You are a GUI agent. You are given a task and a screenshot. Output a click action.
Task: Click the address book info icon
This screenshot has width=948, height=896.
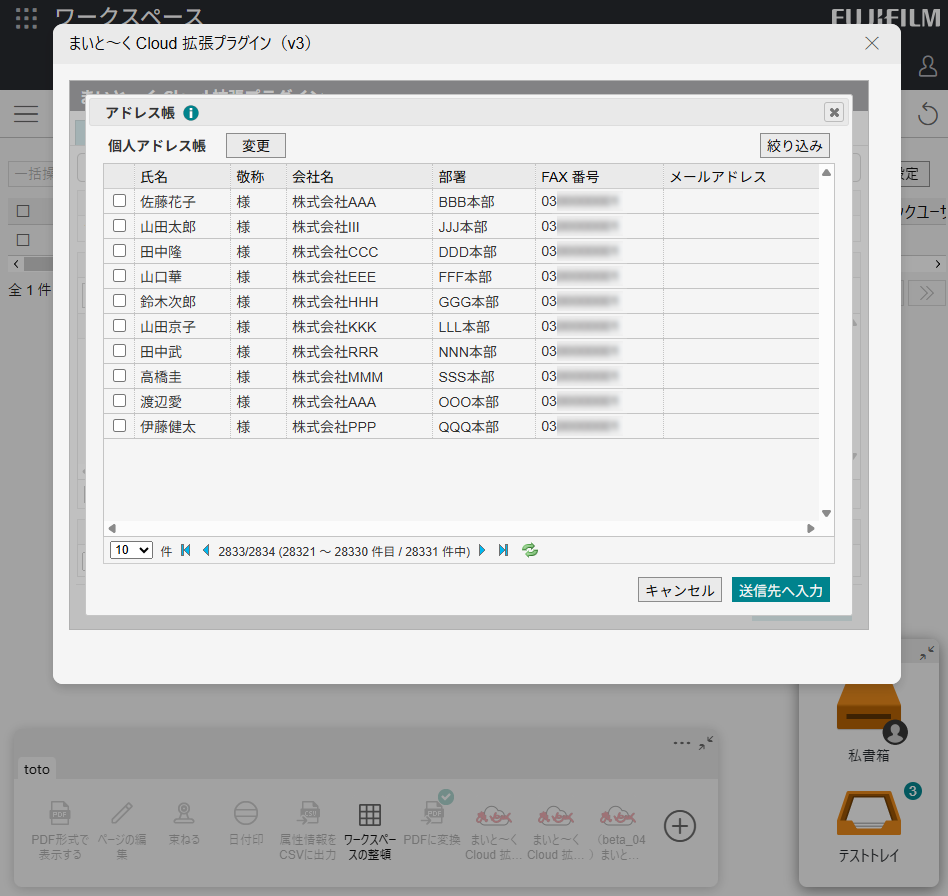(x=191, y=113)
